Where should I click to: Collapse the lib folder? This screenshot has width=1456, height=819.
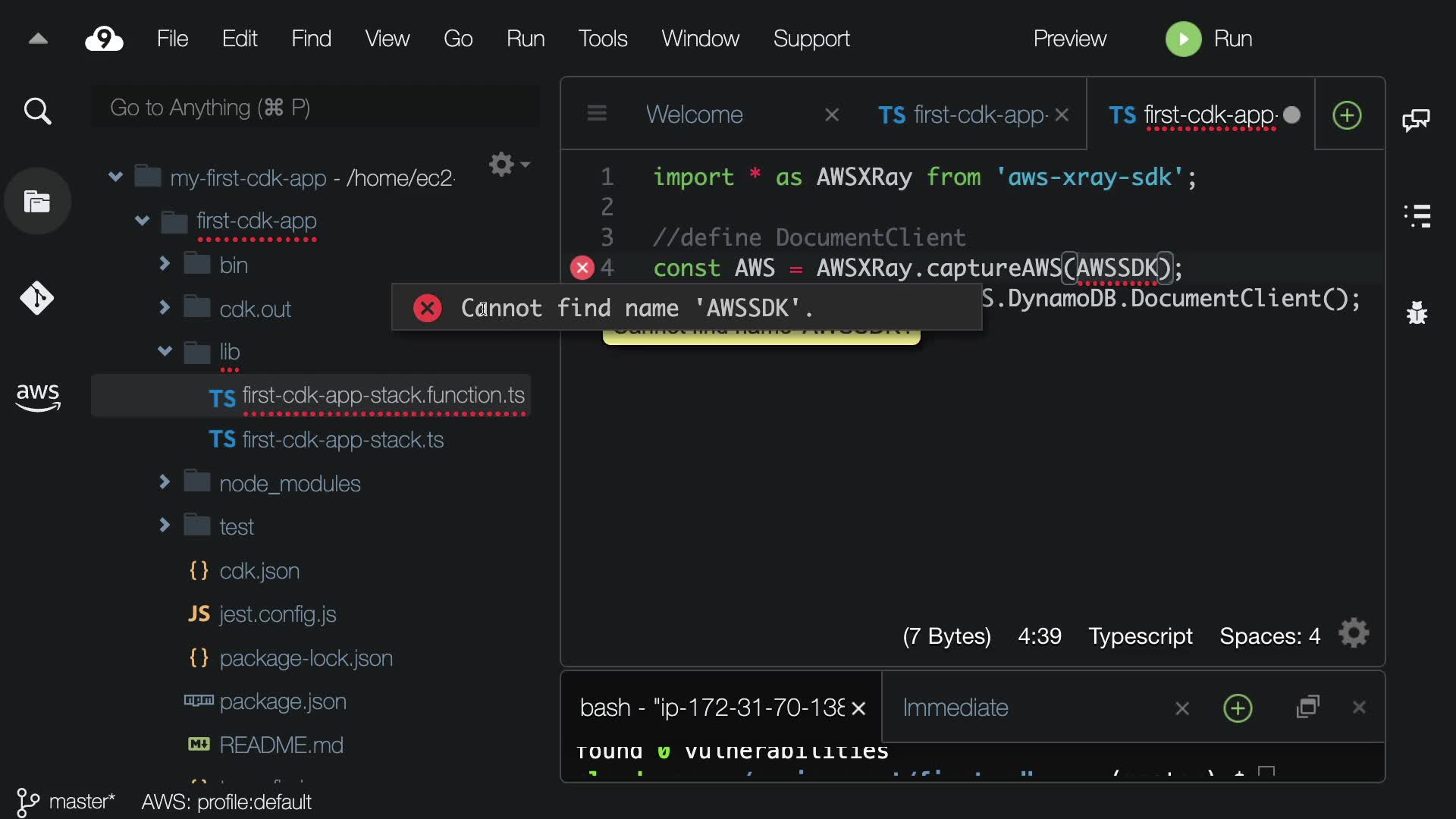[x=165, y=351]
